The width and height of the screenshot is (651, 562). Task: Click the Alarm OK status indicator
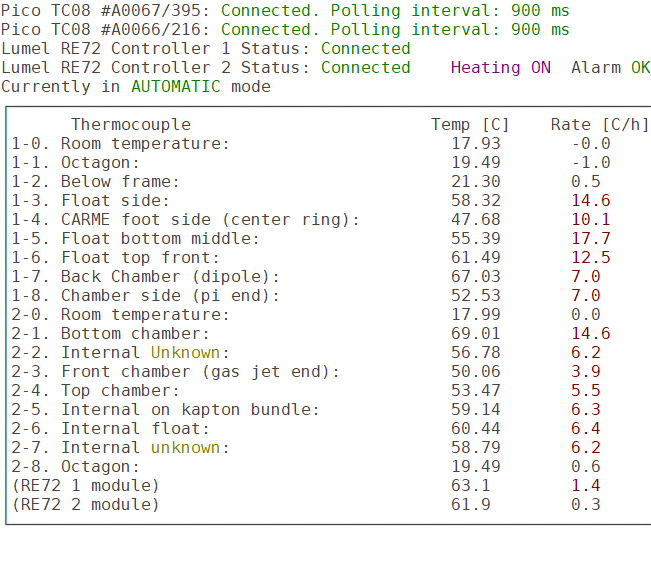coord(610,67)
